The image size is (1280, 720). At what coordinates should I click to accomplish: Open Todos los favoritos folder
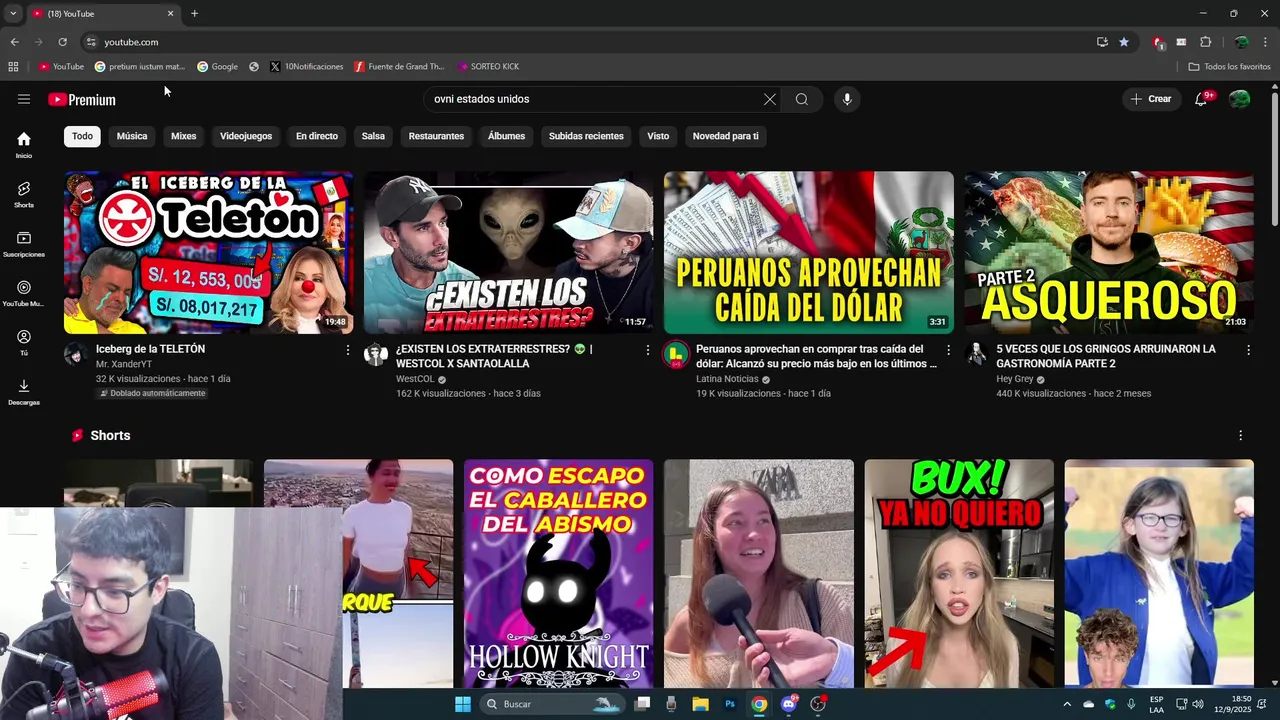(x=1229, y=67)
